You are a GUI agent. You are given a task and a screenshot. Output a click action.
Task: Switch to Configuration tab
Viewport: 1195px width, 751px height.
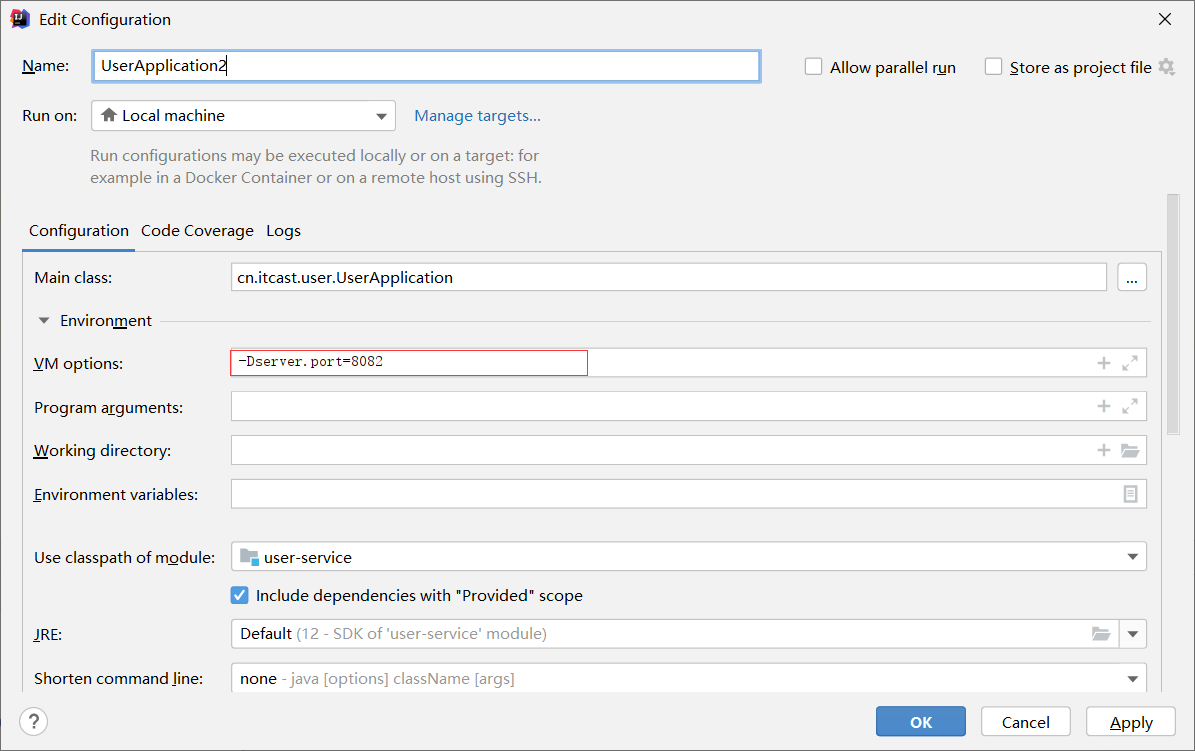78,231
